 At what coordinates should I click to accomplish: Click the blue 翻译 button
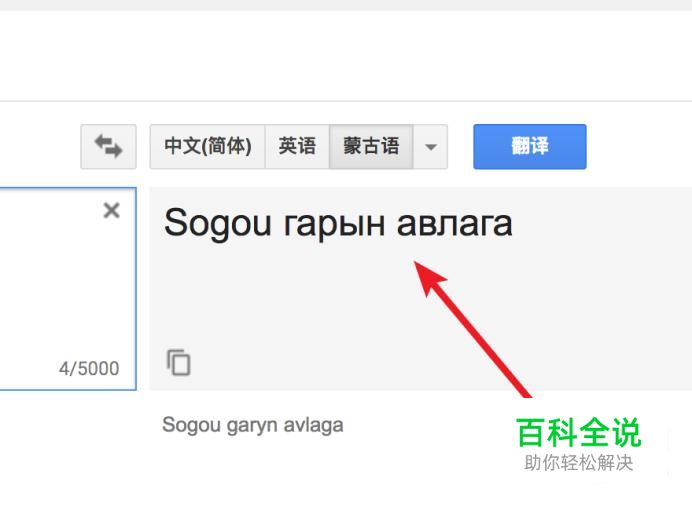530,146
